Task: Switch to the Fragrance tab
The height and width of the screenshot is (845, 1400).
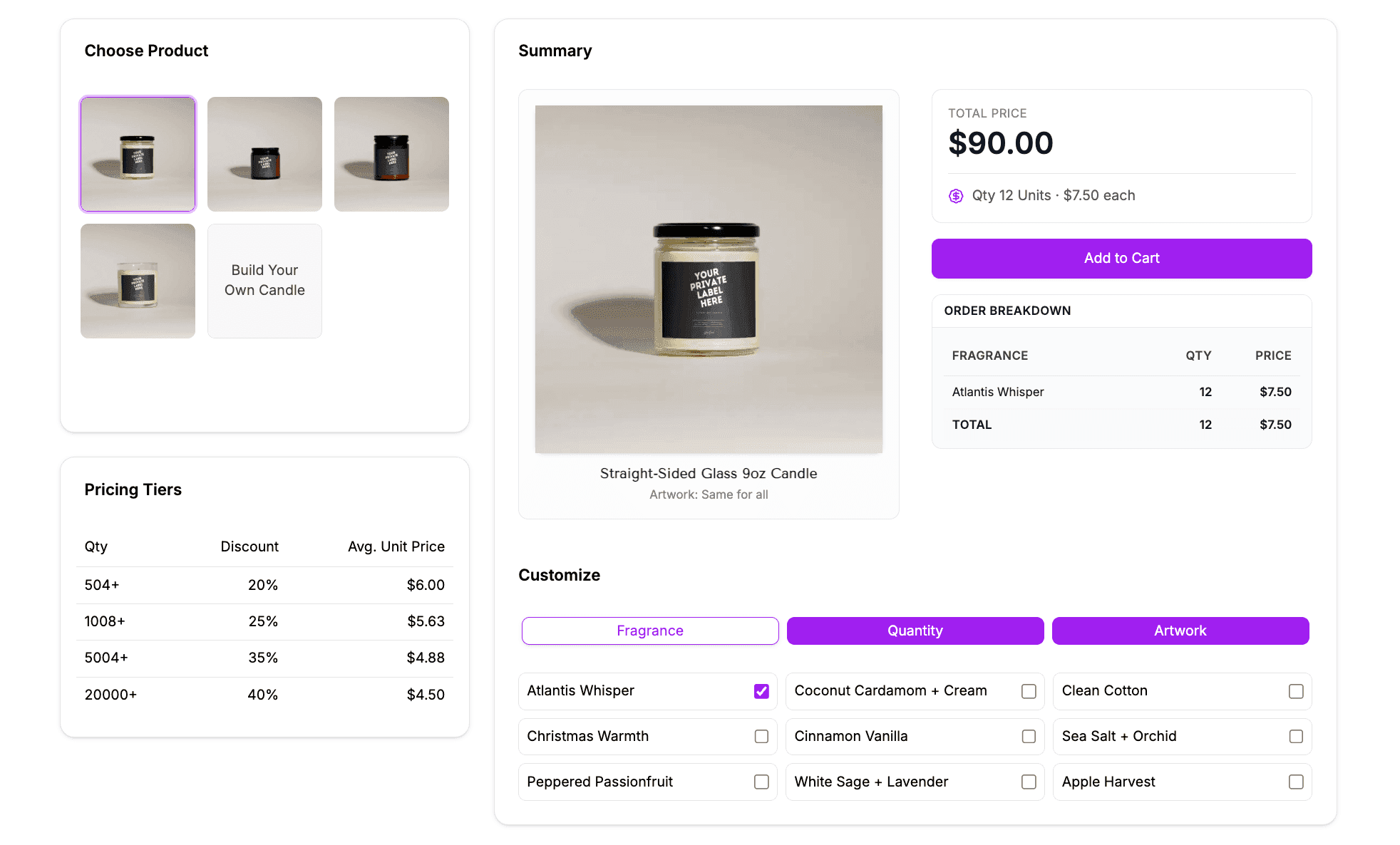Action: tap(649, 631)
